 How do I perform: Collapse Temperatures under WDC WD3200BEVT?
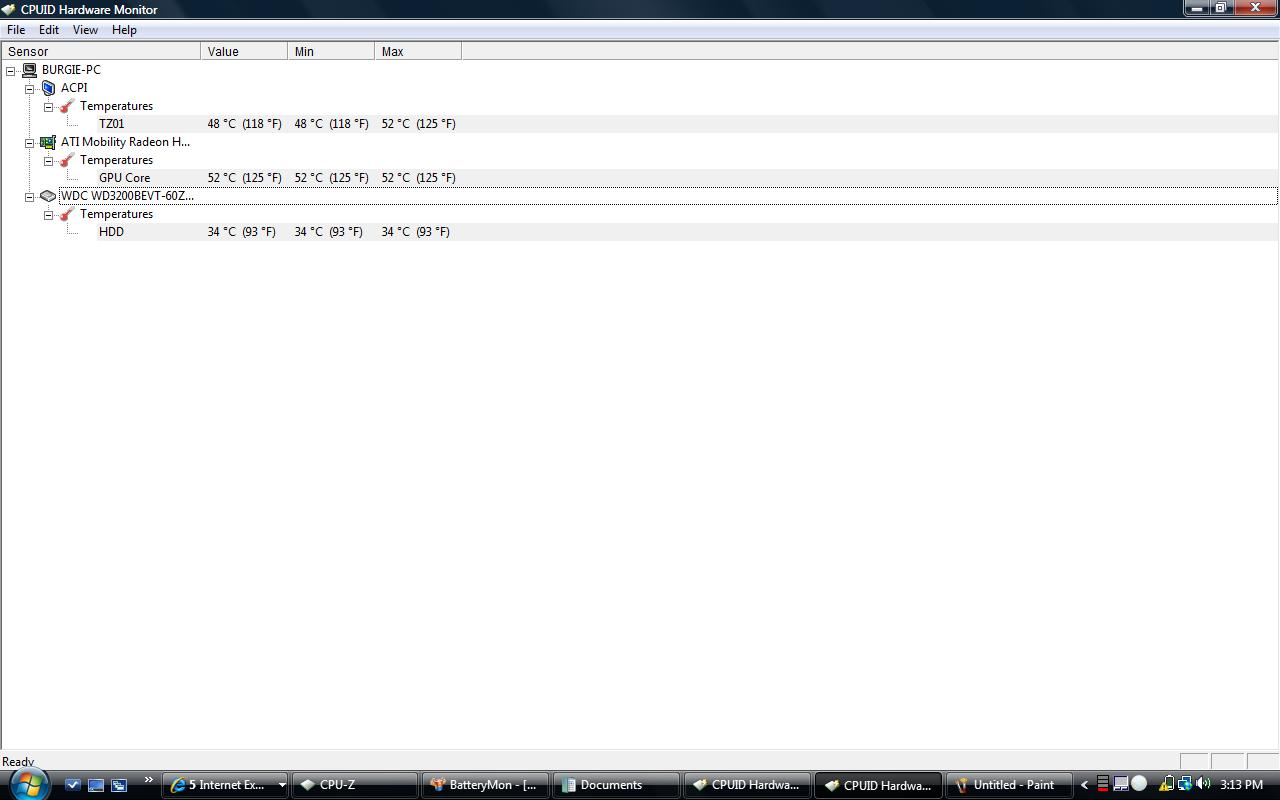(x=48, y=214)
